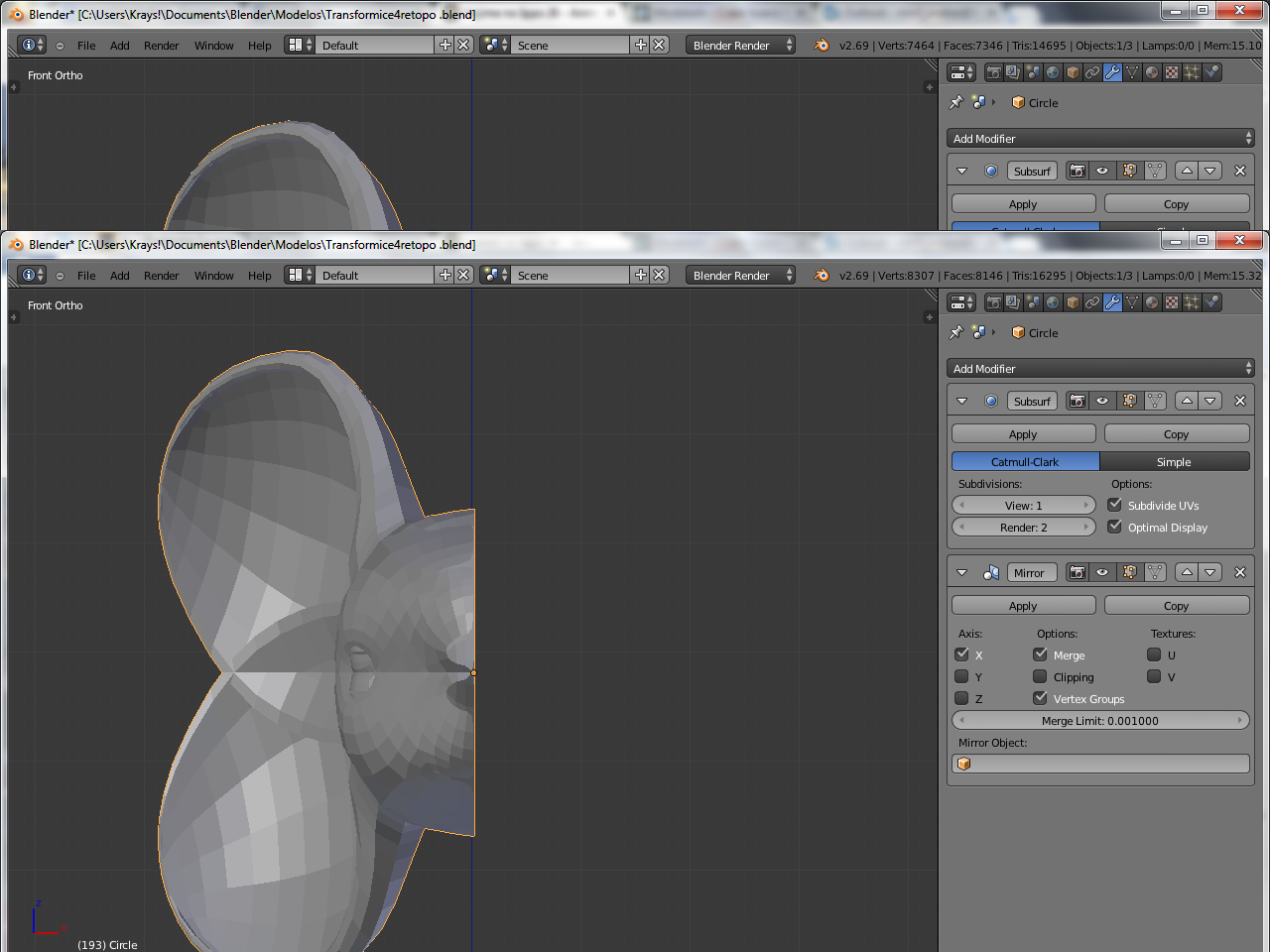Image resolution: width=1270 pixels, height=952 pixels.
Task: Move Subsurf modifier up in front window
Action: pyautogui.click(x=1187, y=401)
